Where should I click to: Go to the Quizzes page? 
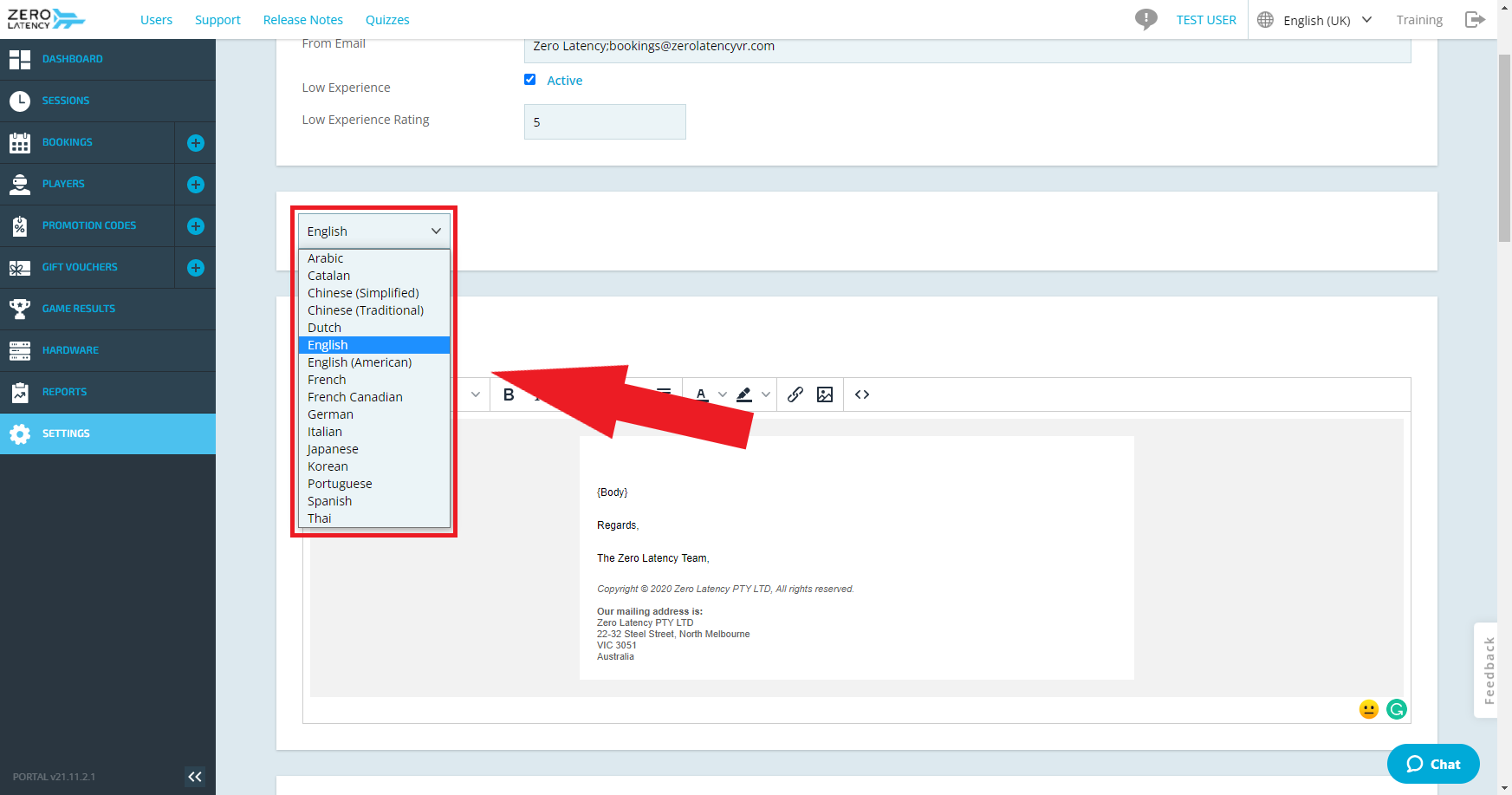[387, 20]
